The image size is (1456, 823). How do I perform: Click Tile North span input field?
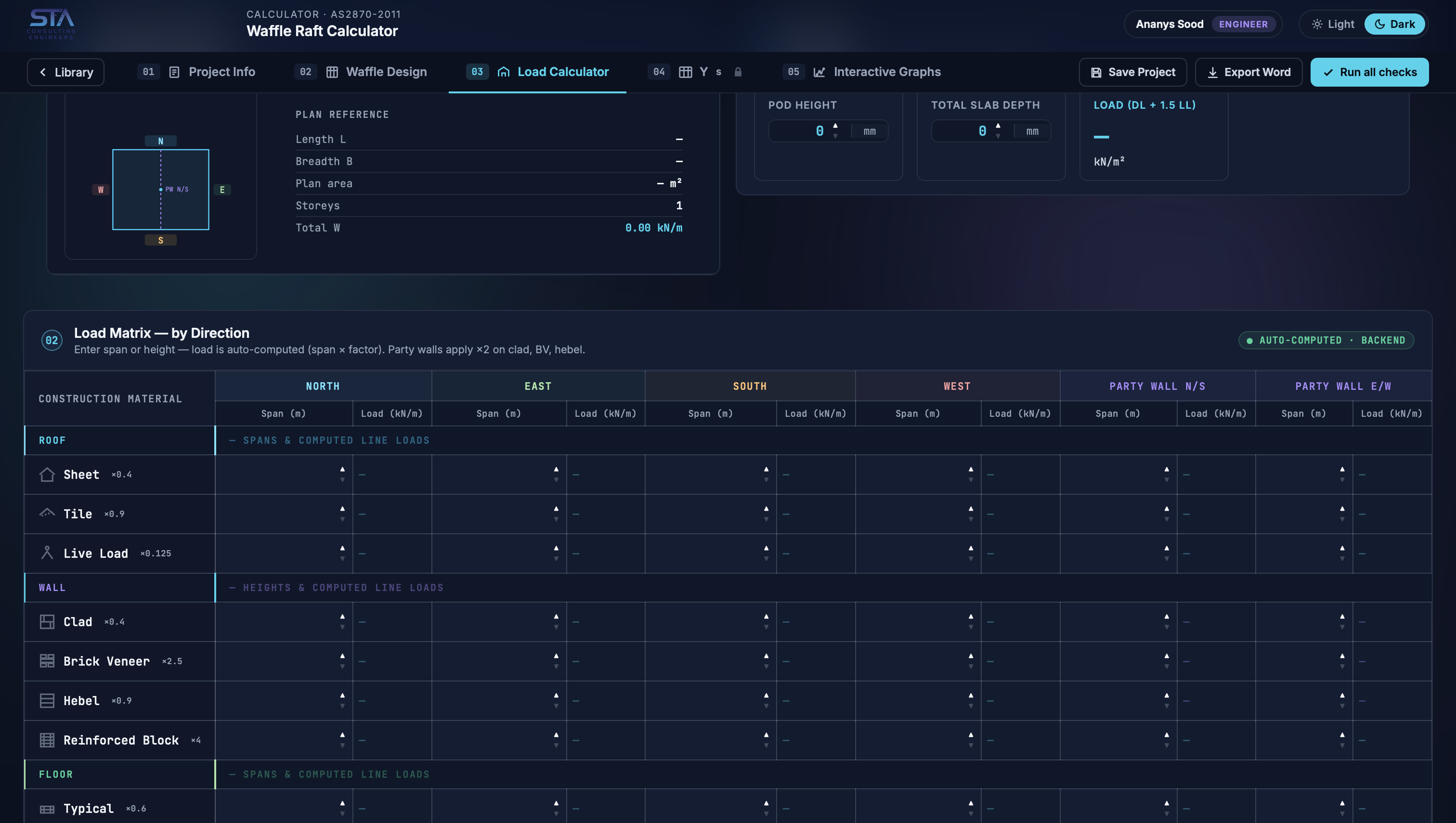(x=284, y=514)
